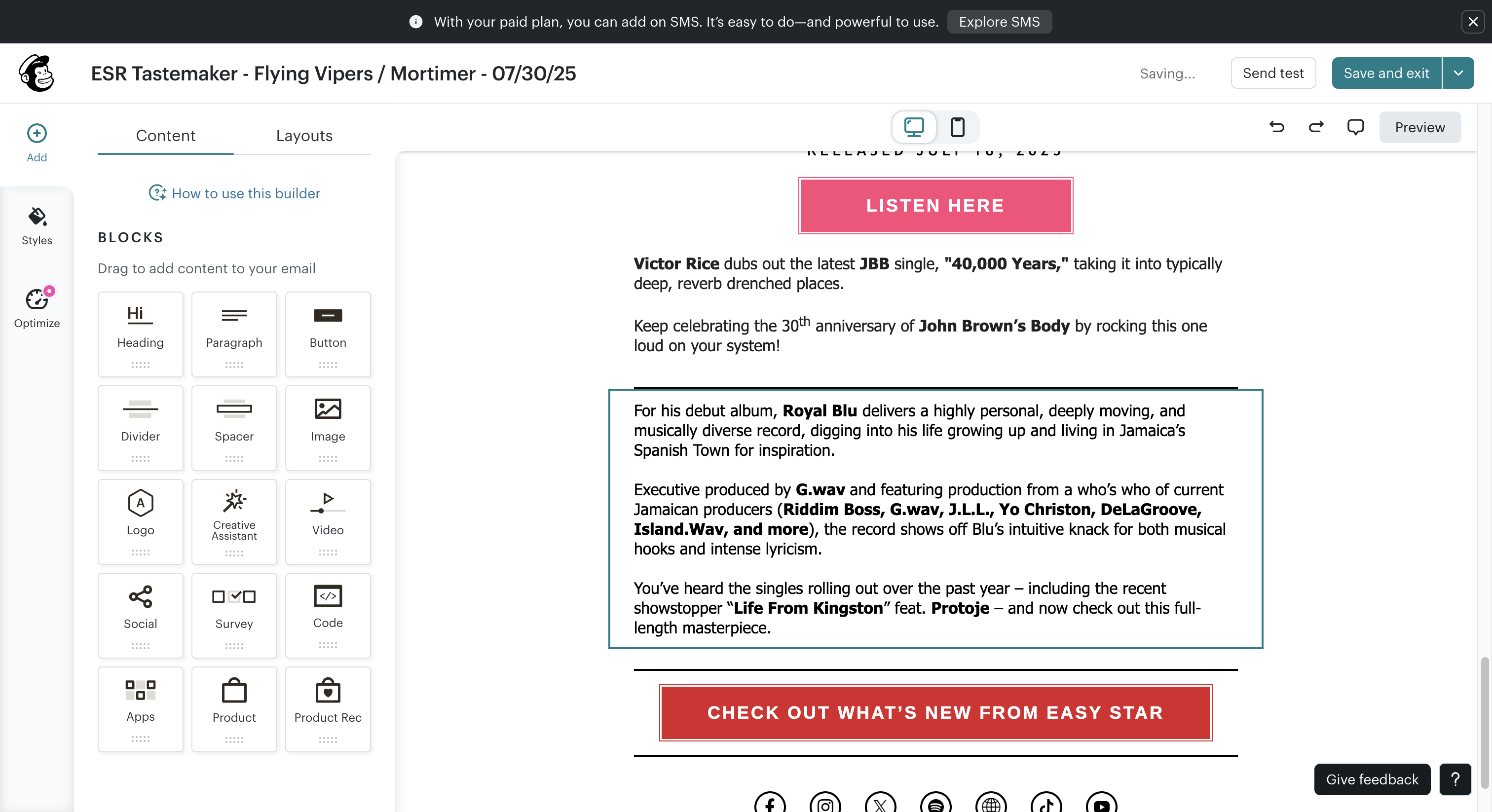The image size is (1492, 812).
Task: Select the Survey block
Action: [x=234, y=616]
